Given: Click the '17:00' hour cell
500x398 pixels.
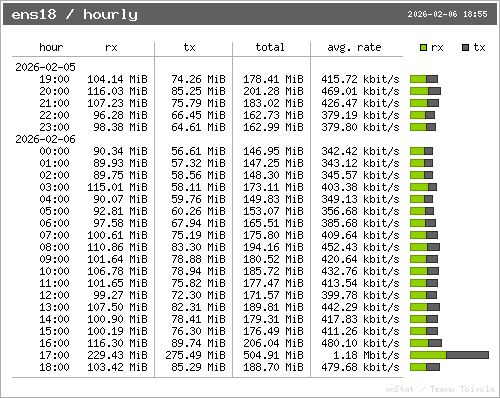Looking at the screenshot, I should (54, 355).
